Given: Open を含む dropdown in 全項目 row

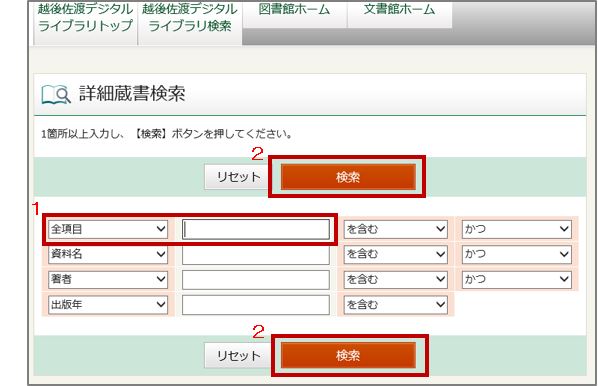Looking at the screenshot, I should 395,229.
